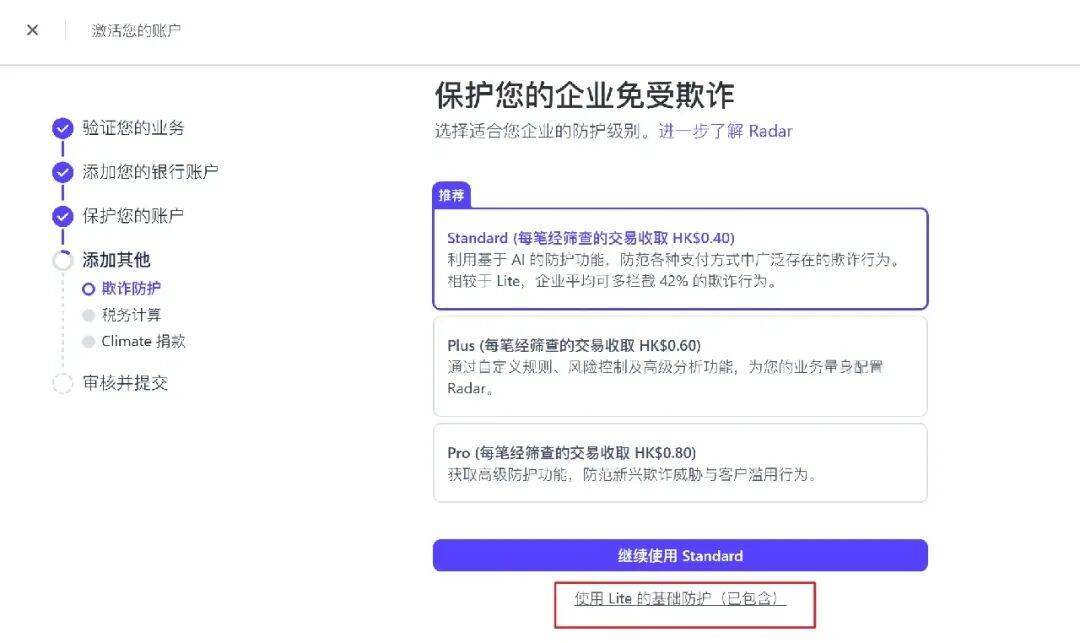Viewport: 1080px width, 643px height.
Task: Go to the 税务计算 sub-step
Action: click(131, 315)
